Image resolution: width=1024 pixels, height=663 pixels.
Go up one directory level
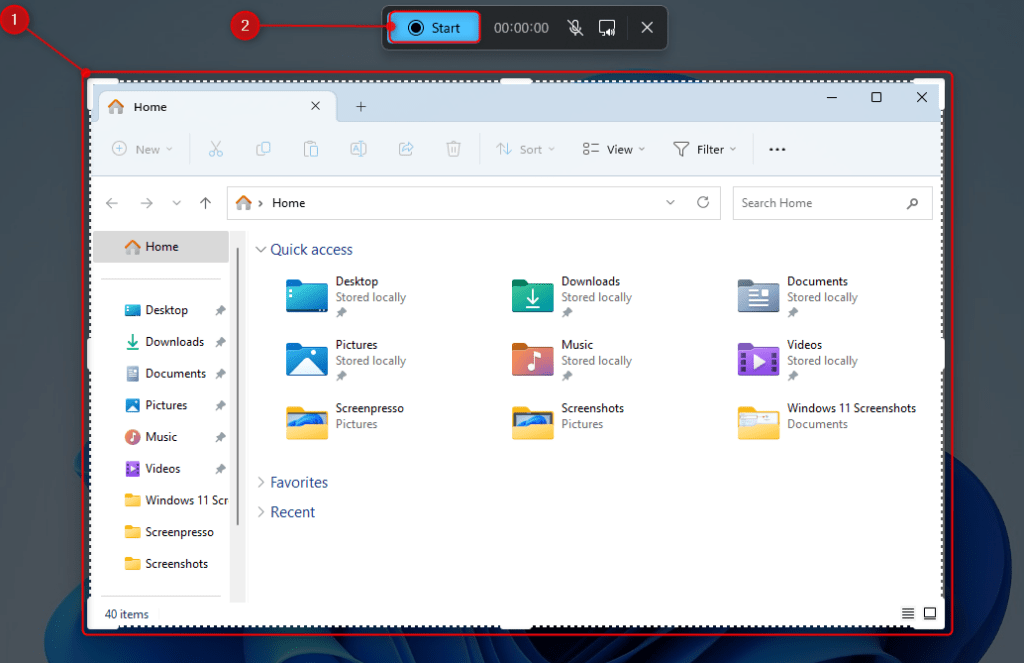coord(205,203)
